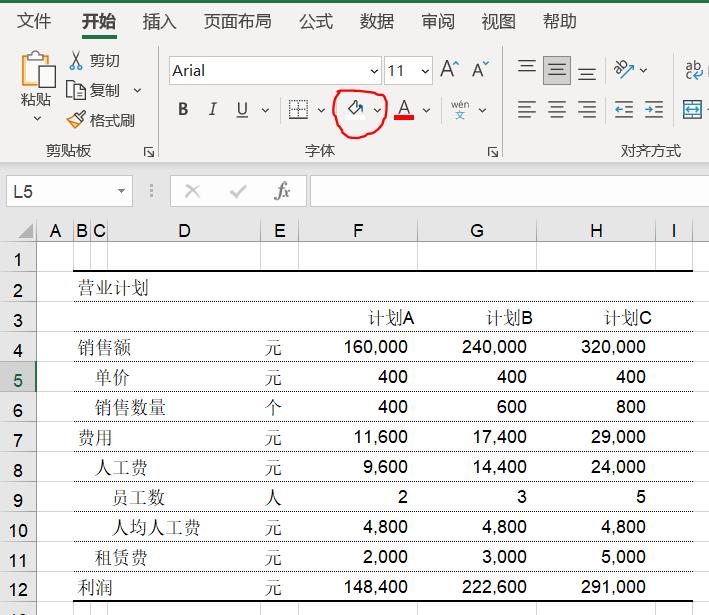Click the orientation text rotation icon

coord(624,70)
